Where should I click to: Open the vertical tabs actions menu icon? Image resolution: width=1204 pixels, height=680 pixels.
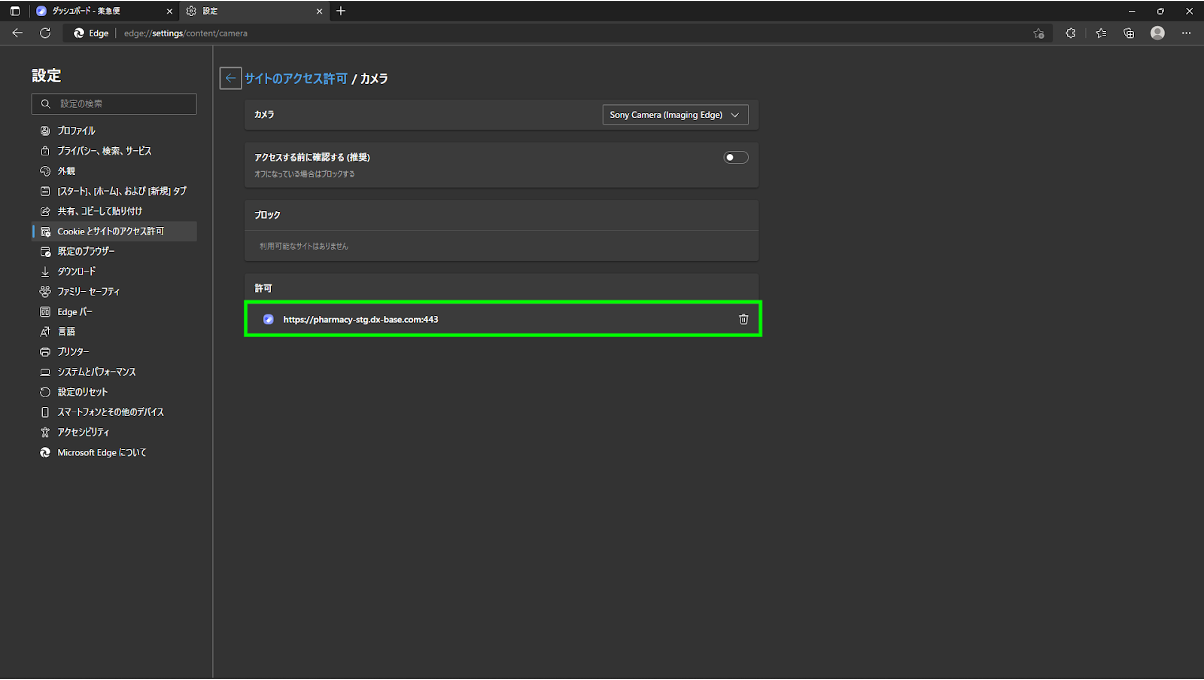pos(15,11)
